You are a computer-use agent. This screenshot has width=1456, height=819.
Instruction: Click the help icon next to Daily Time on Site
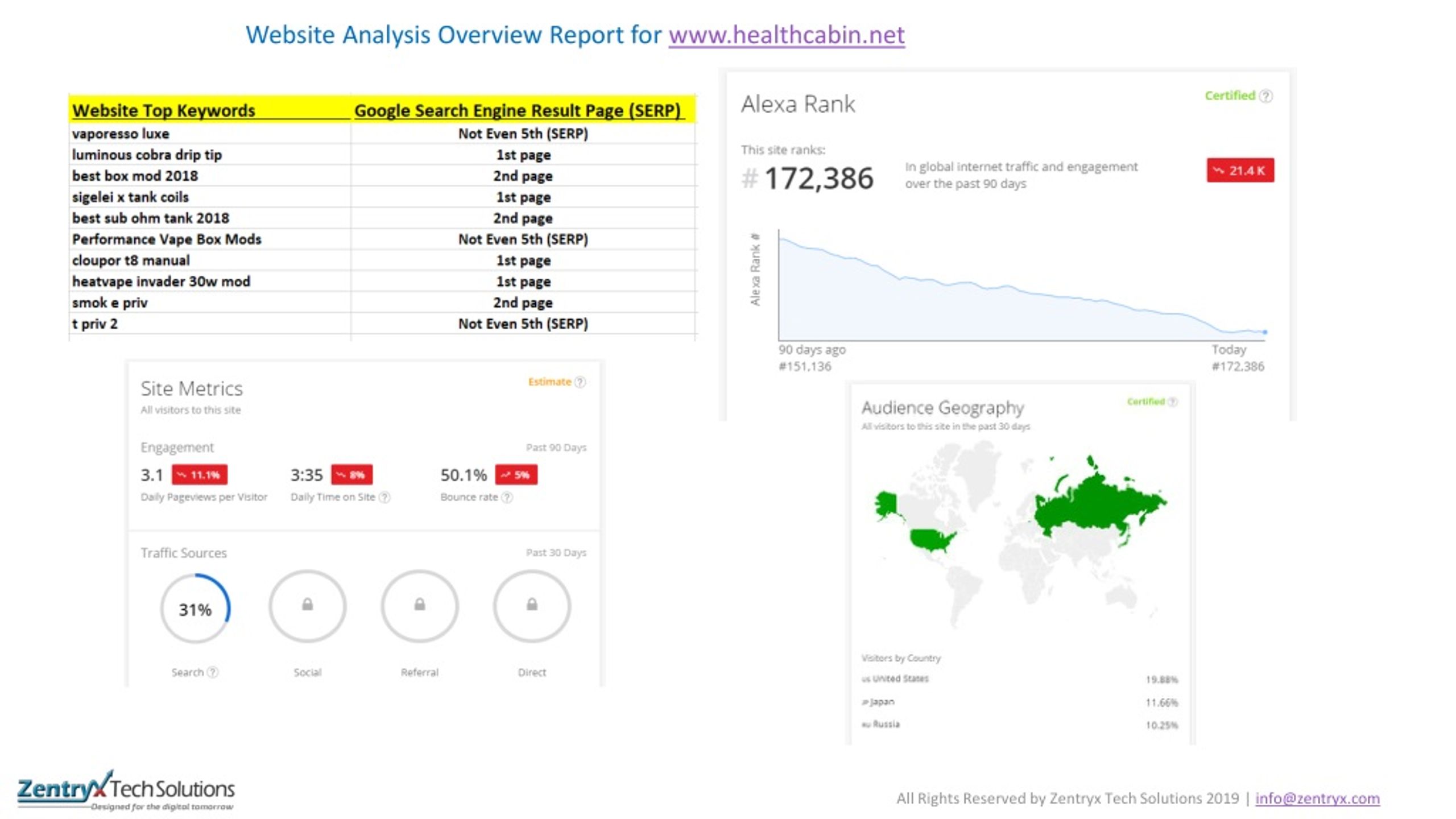click(385, 498)
